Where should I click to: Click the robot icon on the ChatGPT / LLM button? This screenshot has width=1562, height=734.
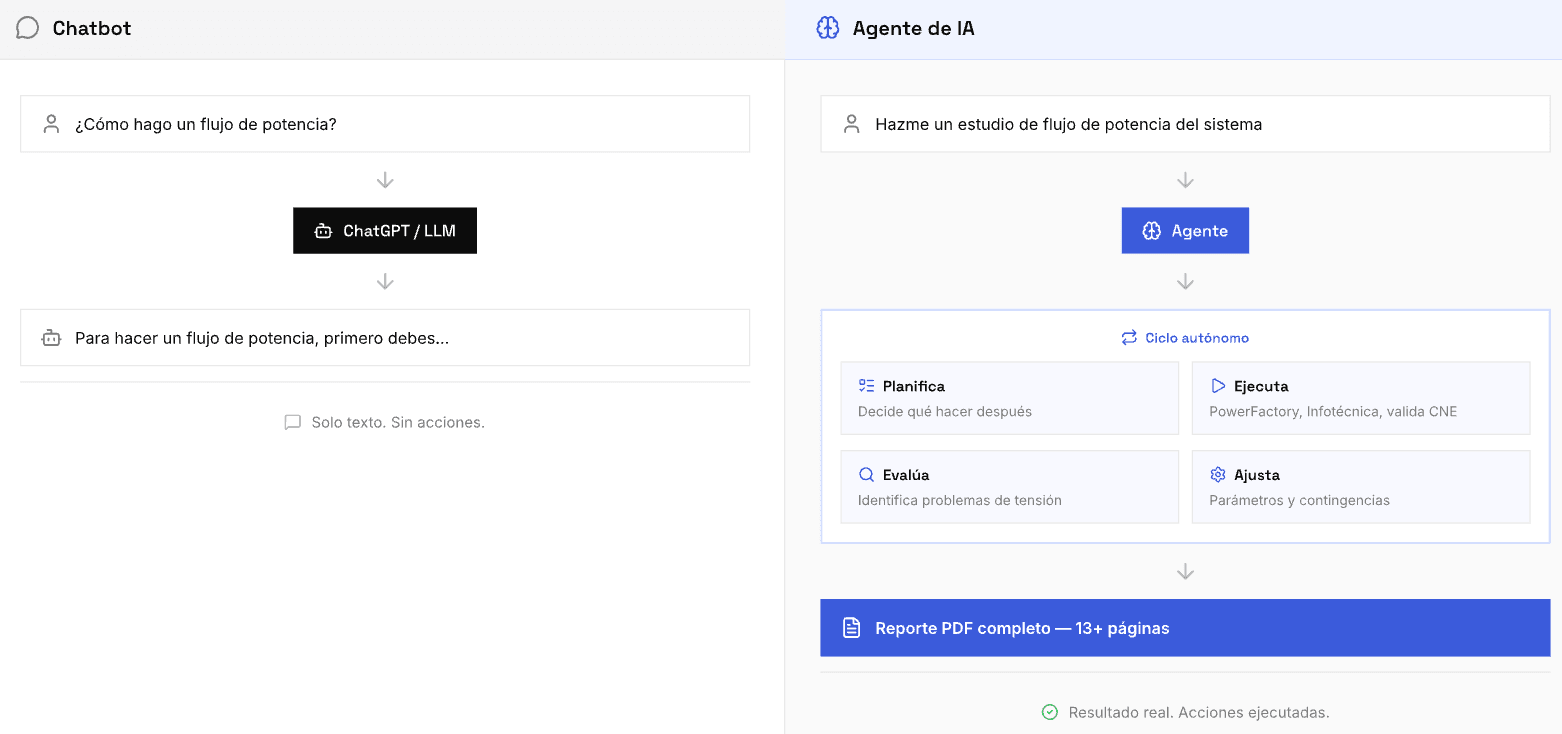click(x=323, y=230)
